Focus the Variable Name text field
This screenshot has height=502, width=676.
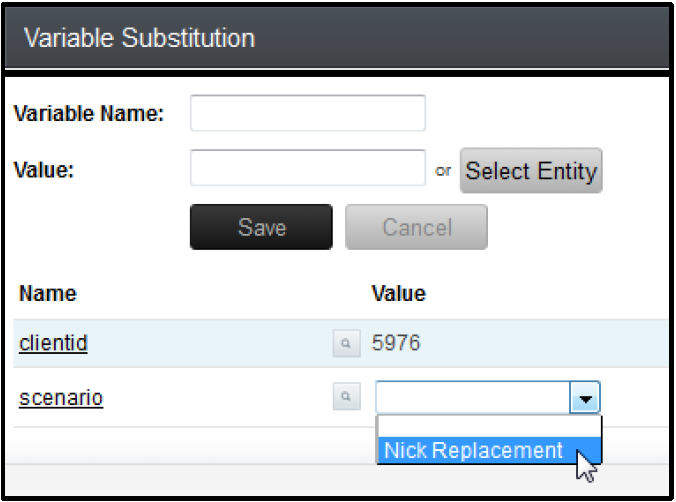tap(307, 113)
